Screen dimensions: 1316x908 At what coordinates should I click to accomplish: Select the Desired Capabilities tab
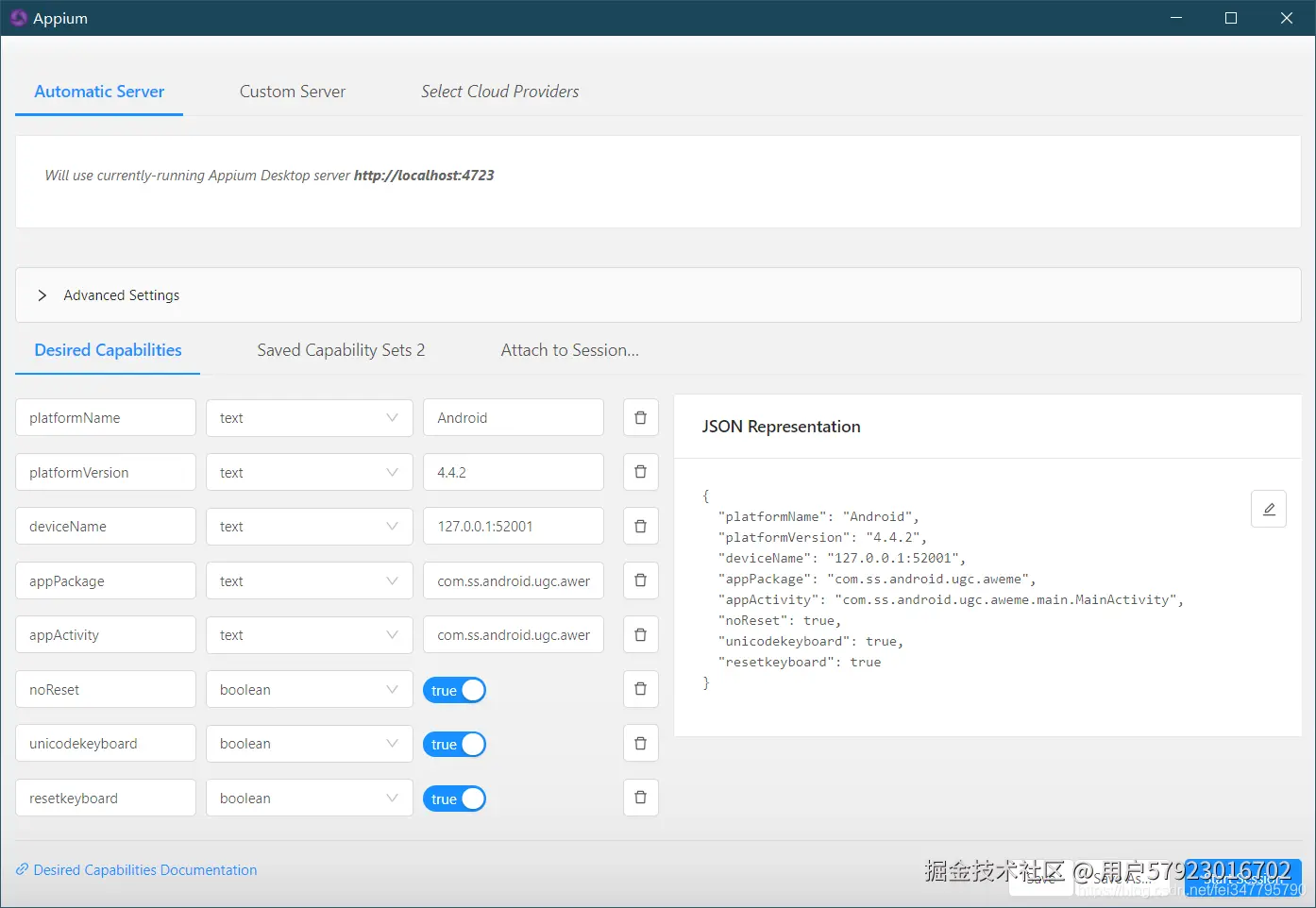pos(108,350)
